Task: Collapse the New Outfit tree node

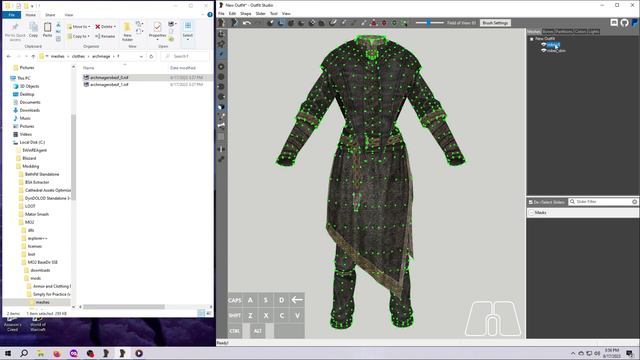Action: [x=531, y=39]
